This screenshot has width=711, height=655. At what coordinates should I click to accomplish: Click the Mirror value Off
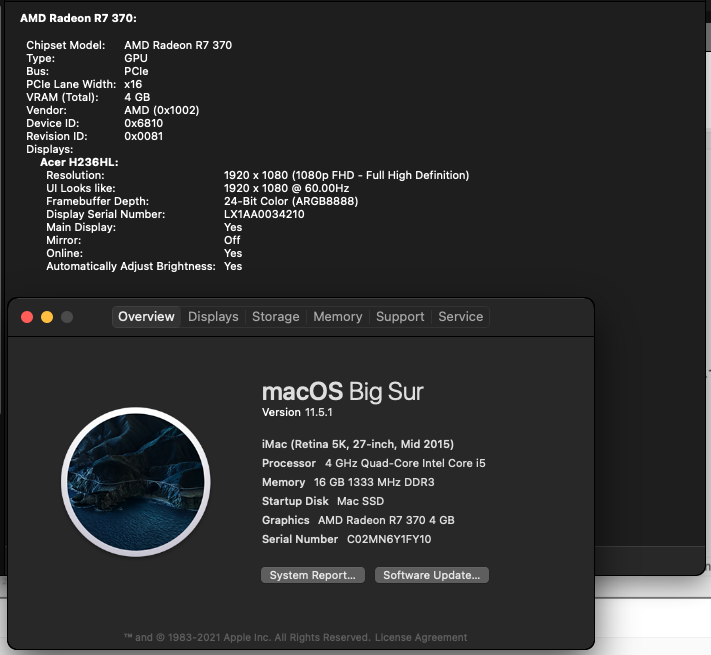[x=232, y=240]
